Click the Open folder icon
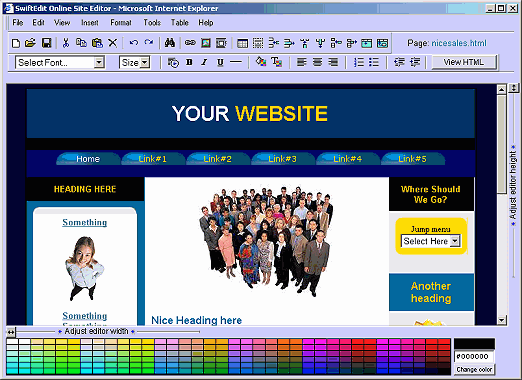Image resolution: width=522 pixels, height=380 pixels. [x=30, y=43]
